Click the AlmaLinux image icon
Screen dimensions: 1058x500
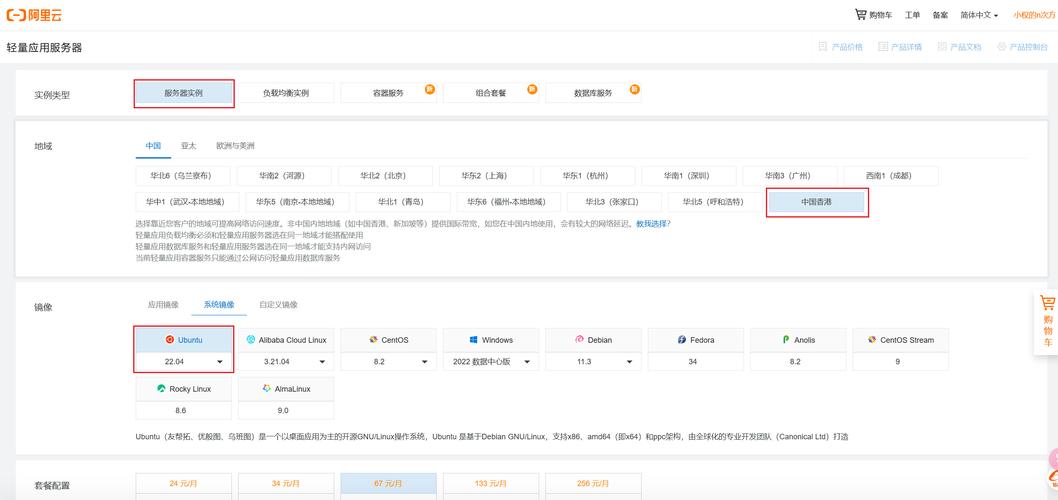pos(266,389)
